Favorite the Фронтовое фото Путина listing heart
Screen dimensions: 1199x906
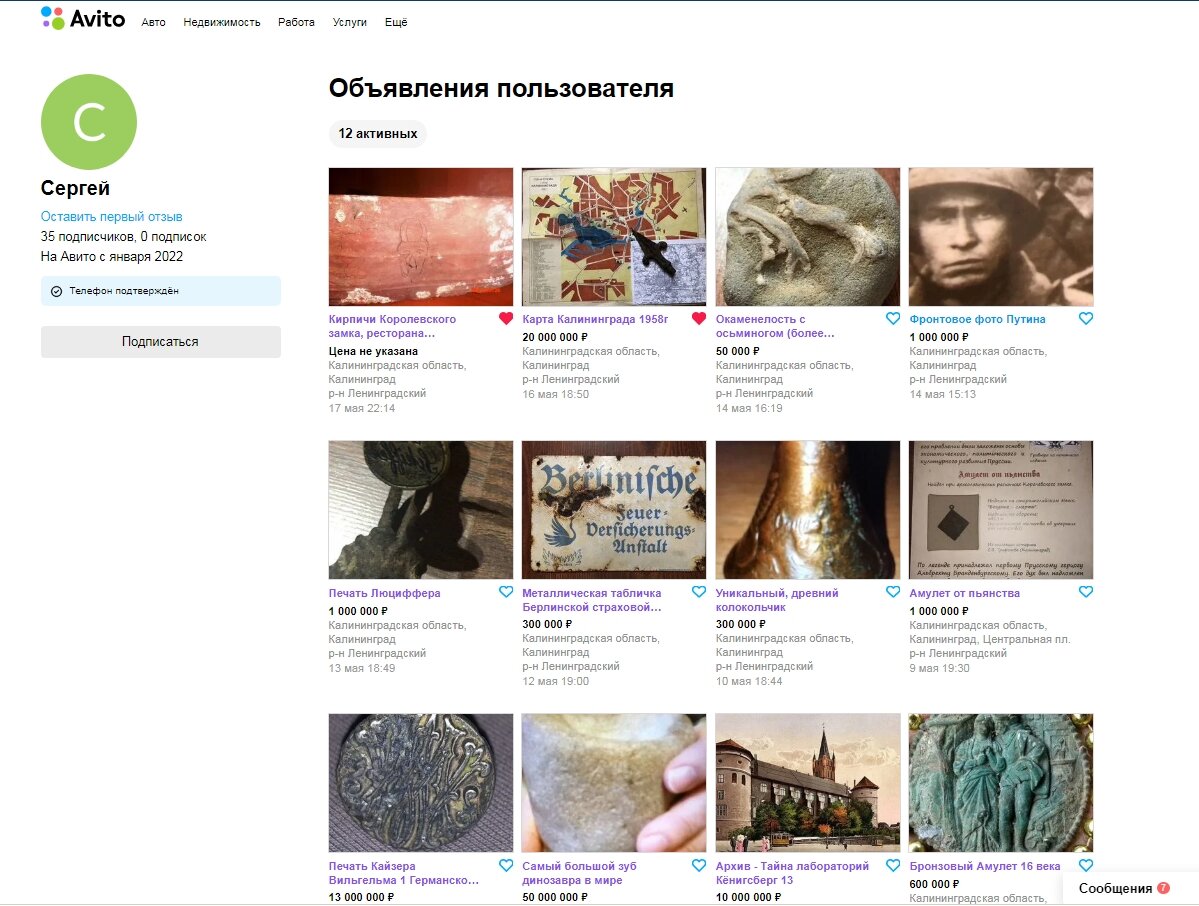pos(1085,317)
